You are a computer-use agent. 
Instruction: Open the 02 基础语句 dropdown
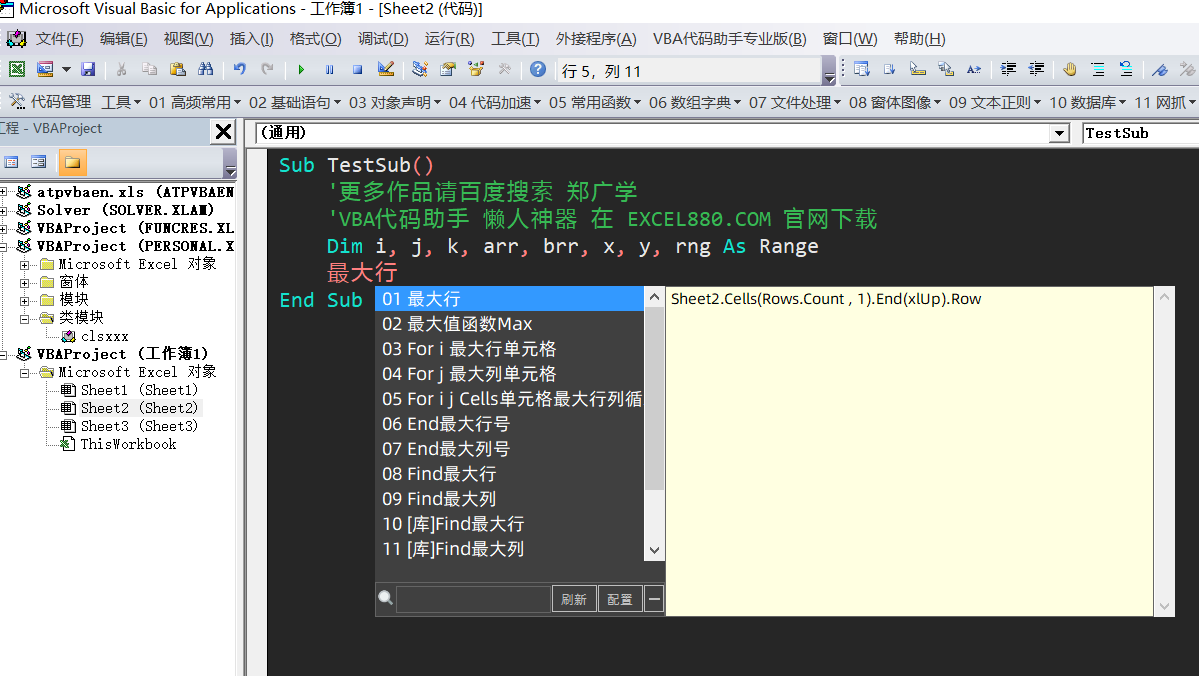coord(294,102)
